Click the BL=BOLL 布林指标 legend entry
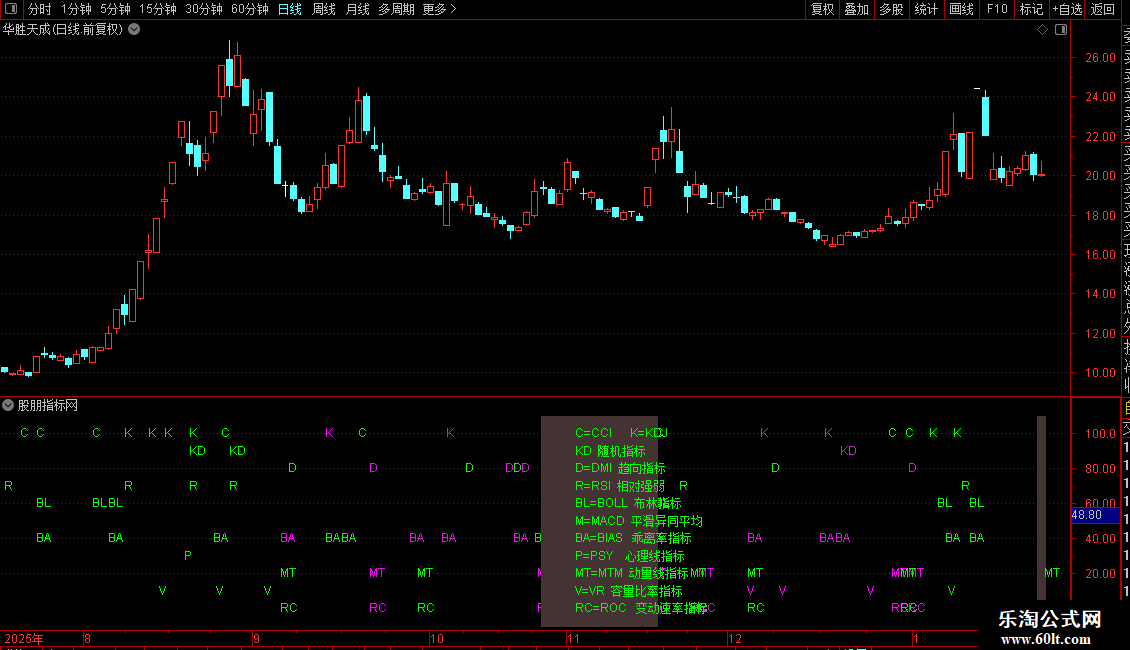Viewport: 1130px width, 650px height. click(628, 503)
